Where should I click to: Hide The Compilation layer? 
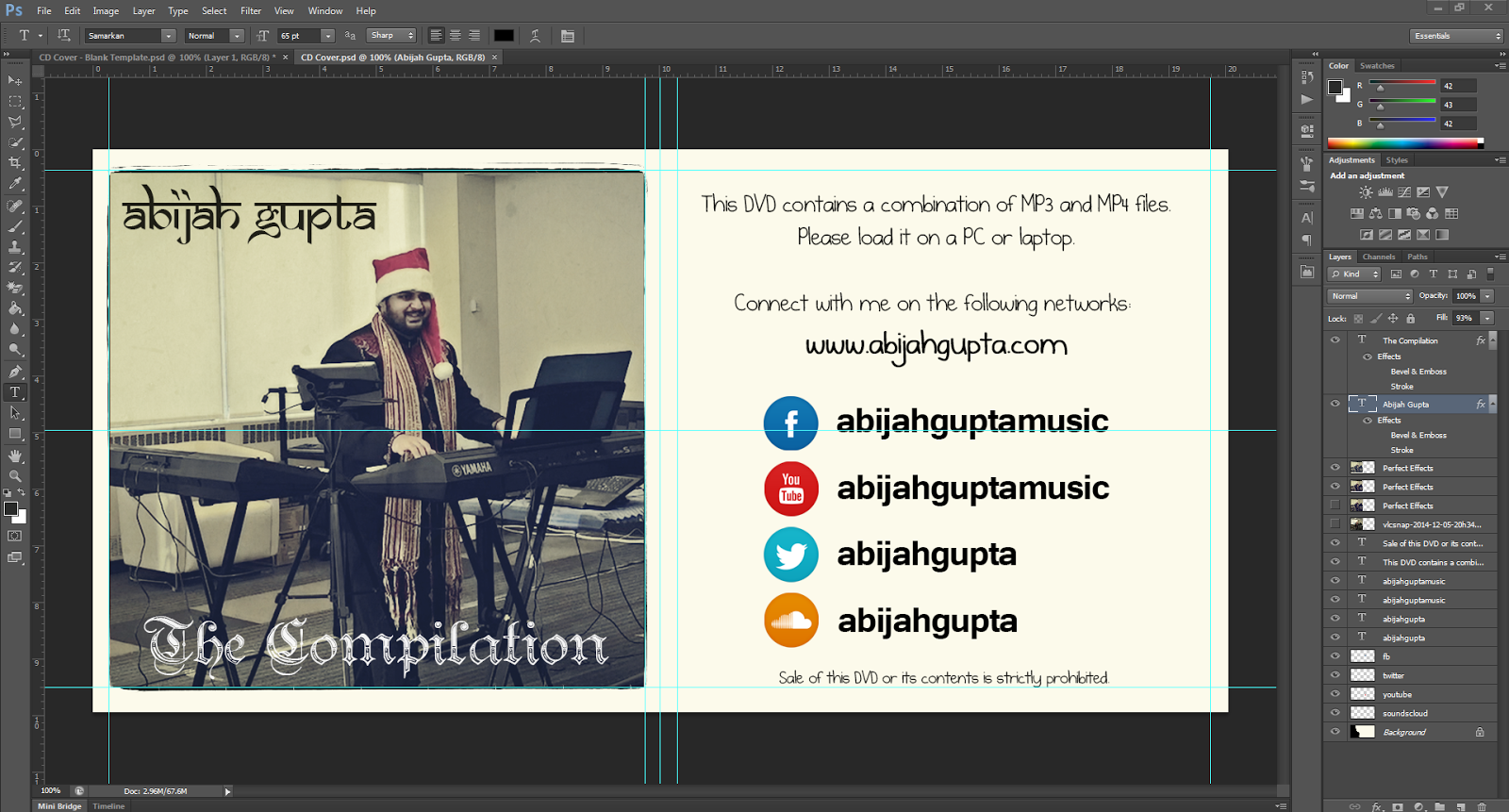pyautogui.click(x=1335, y=340)
